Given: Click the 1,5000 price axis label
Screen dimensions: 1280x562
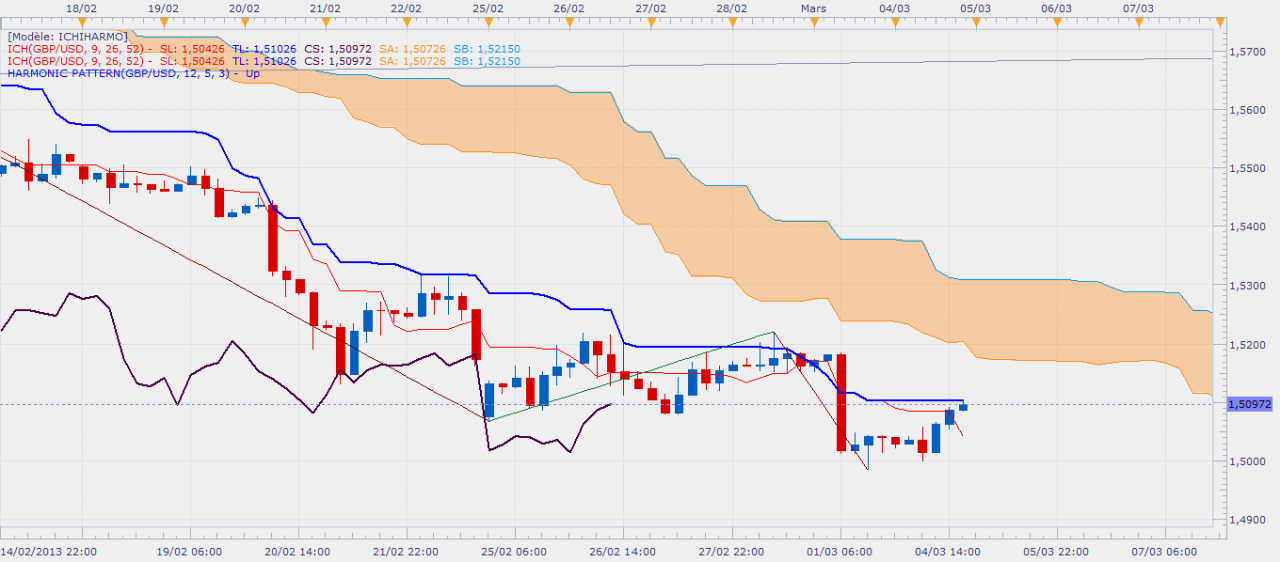Looking at the screenshot, I should pyautogui.click(x=1249, y=462).
